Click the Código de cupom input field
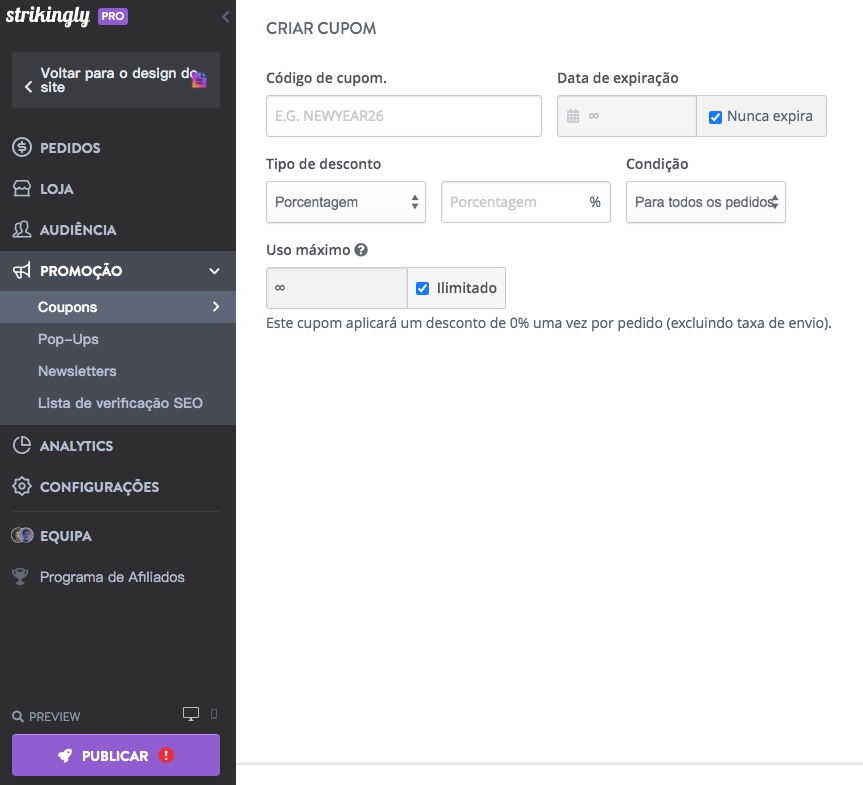863x785 pixels. pyautogui.click(x=403, y=116)
